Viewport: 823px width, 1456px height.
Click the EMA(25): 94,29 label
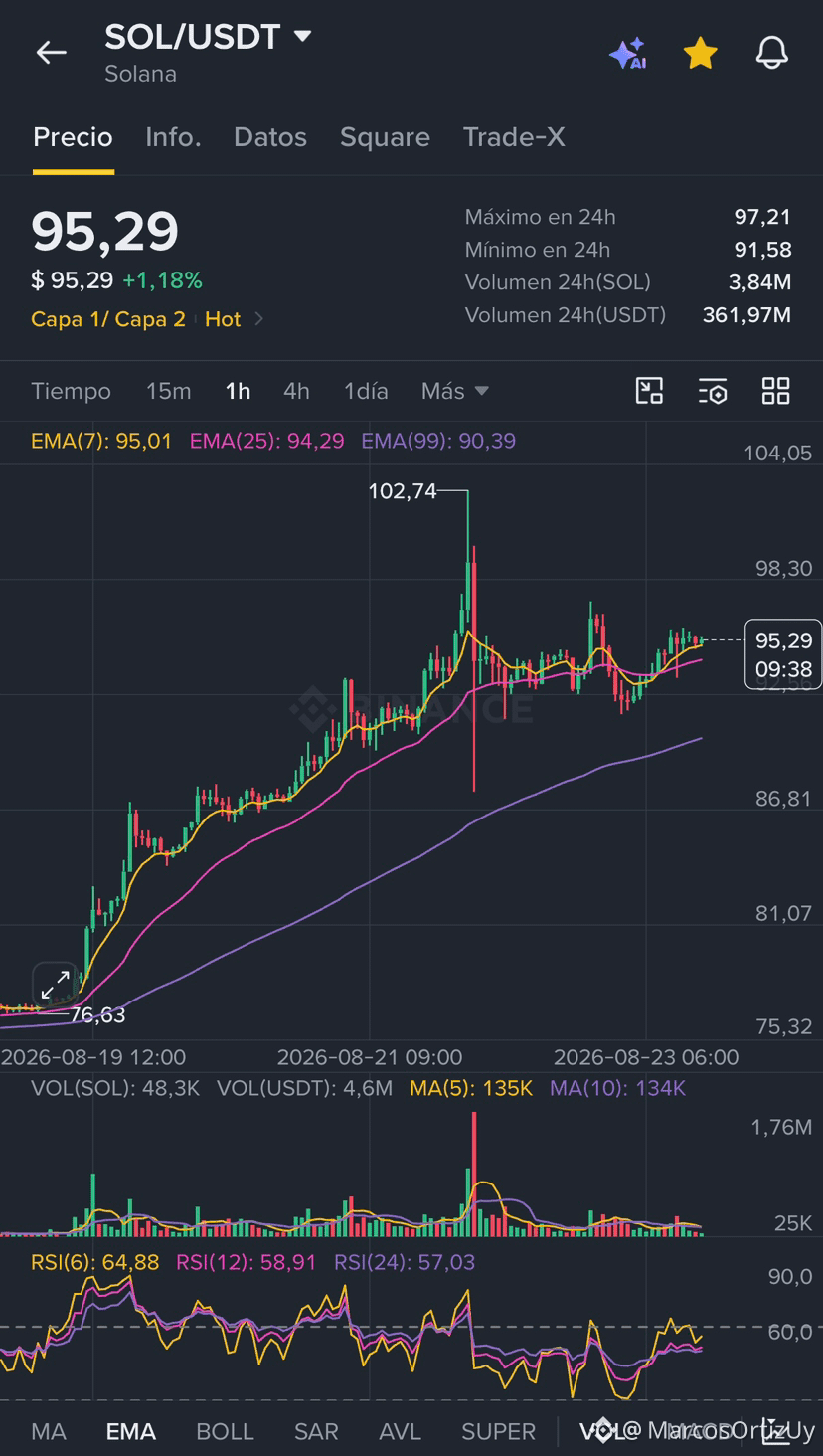click(x=267, y=441)
